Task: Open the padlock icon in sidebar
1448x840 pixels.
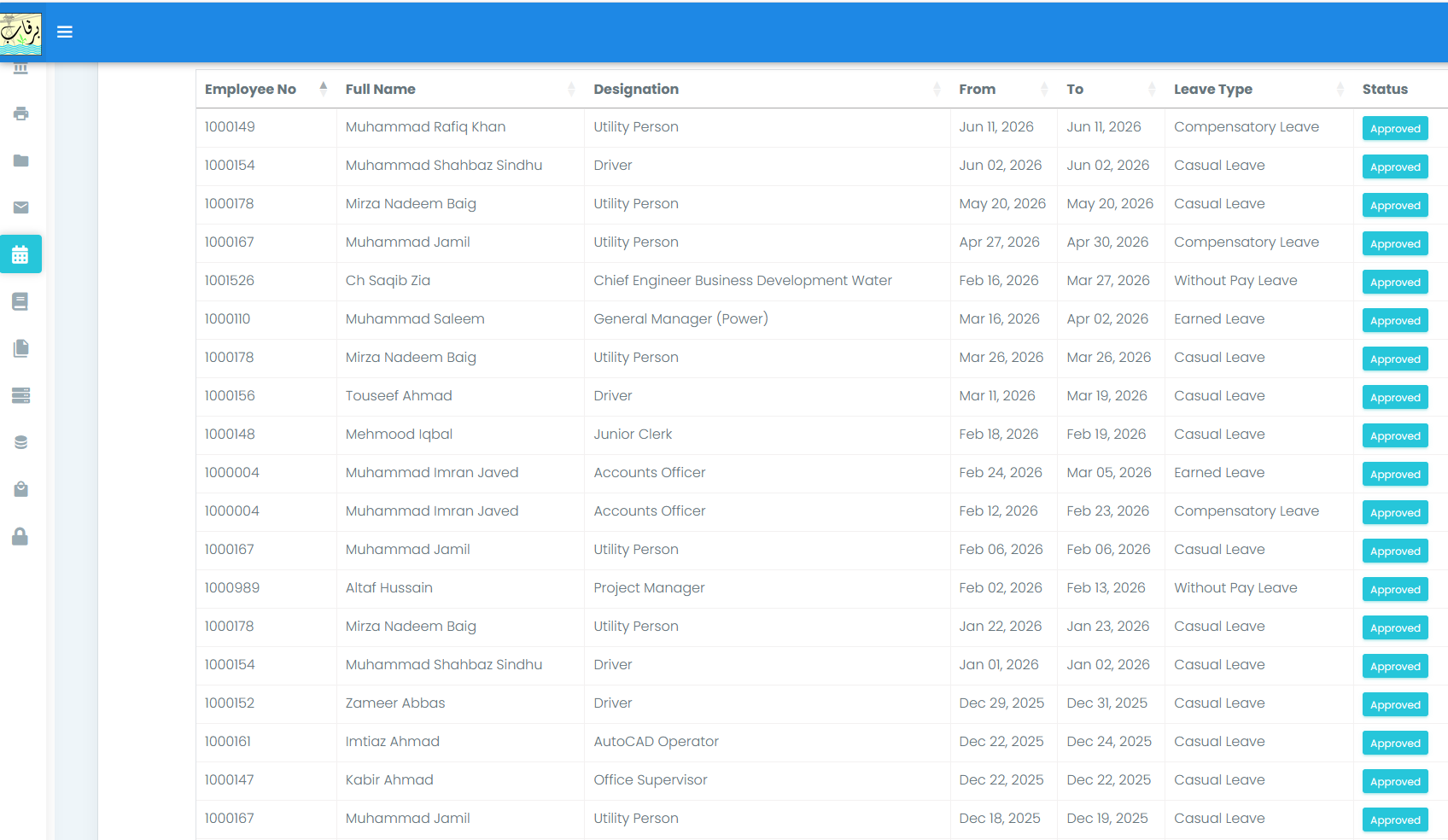Action: click(20, 536)
